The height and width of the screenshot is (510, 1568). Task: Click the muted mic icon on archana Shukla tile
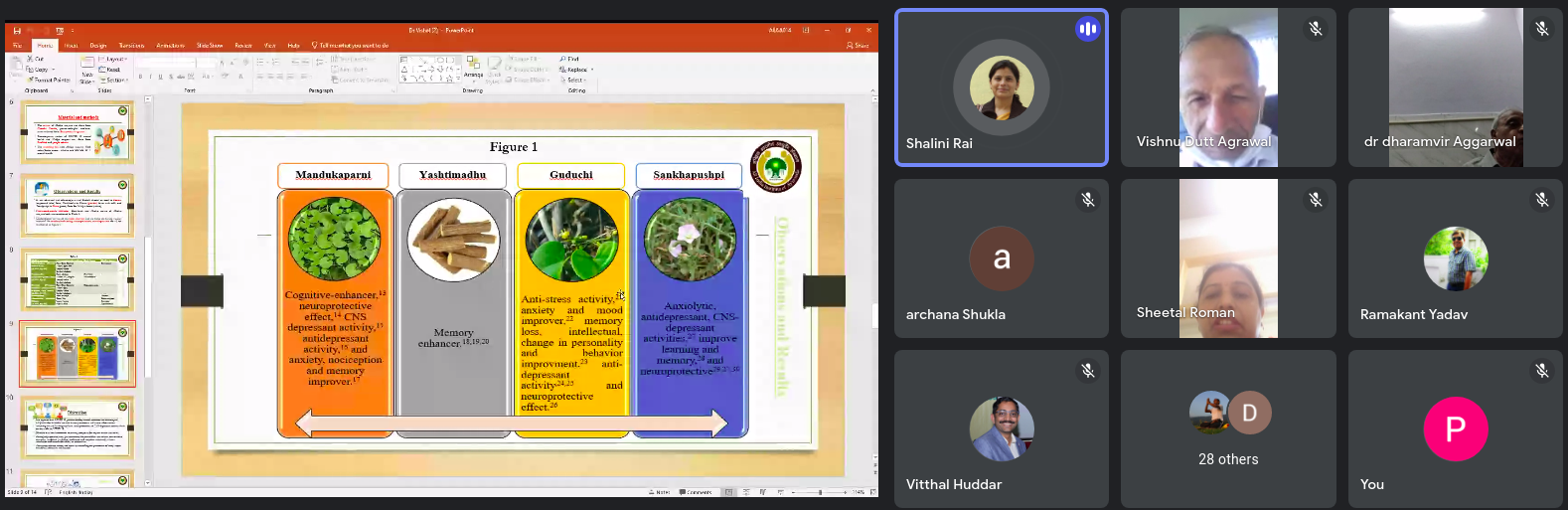pos(1088,200)
